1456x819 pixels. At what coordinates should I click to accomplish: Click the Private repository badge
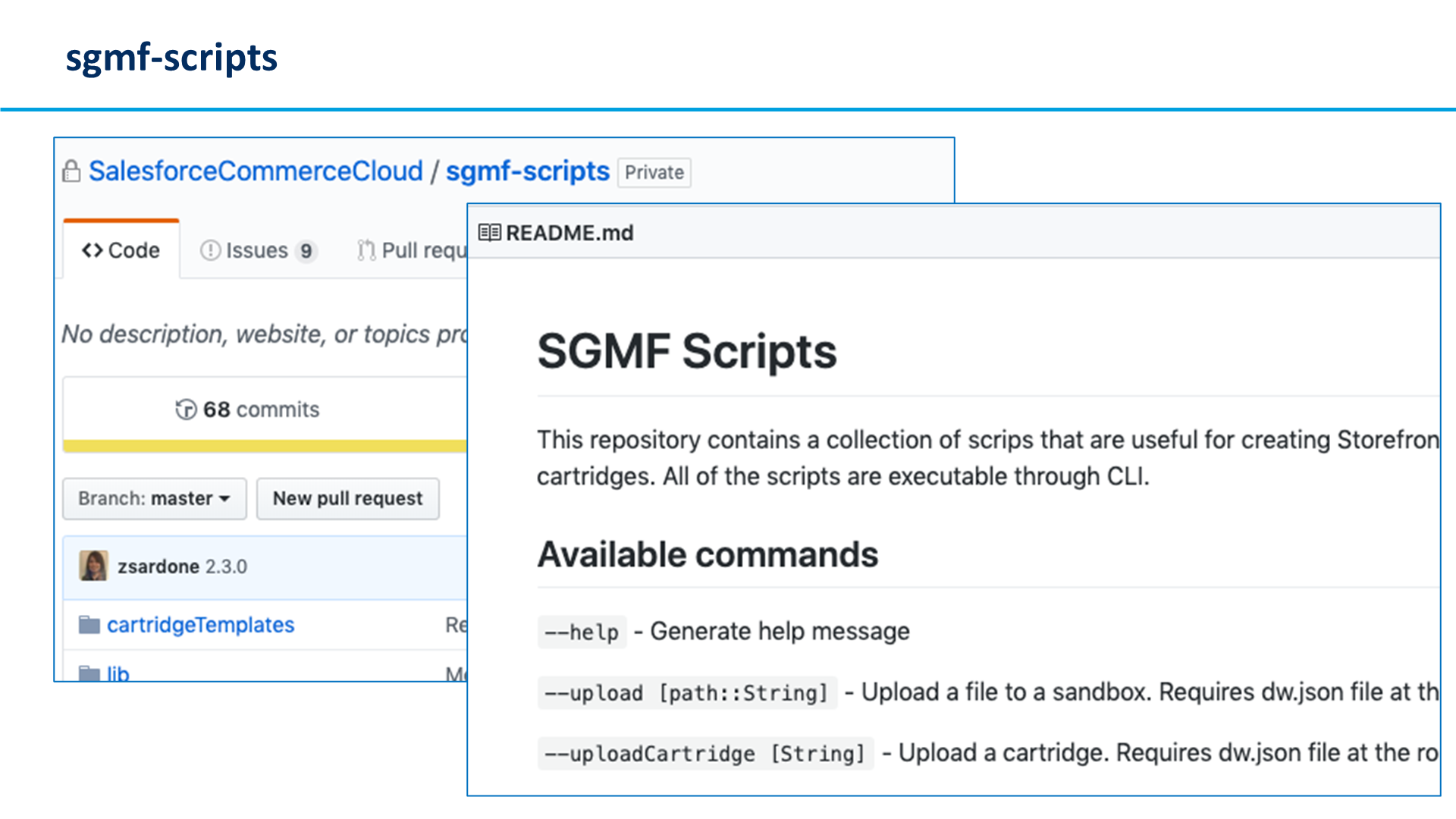pyautogui.click(x=654, y=172)
